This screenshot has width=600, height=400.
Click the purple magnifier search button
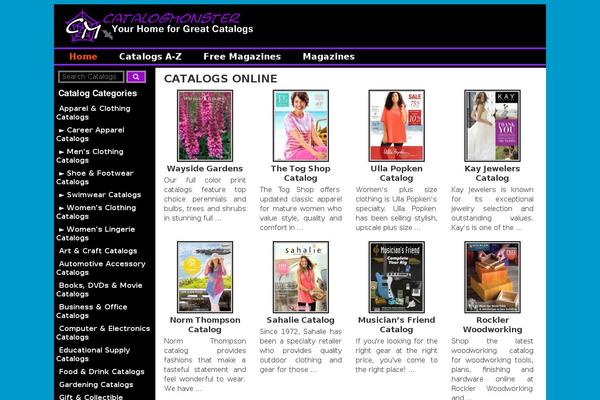[136, 77]
